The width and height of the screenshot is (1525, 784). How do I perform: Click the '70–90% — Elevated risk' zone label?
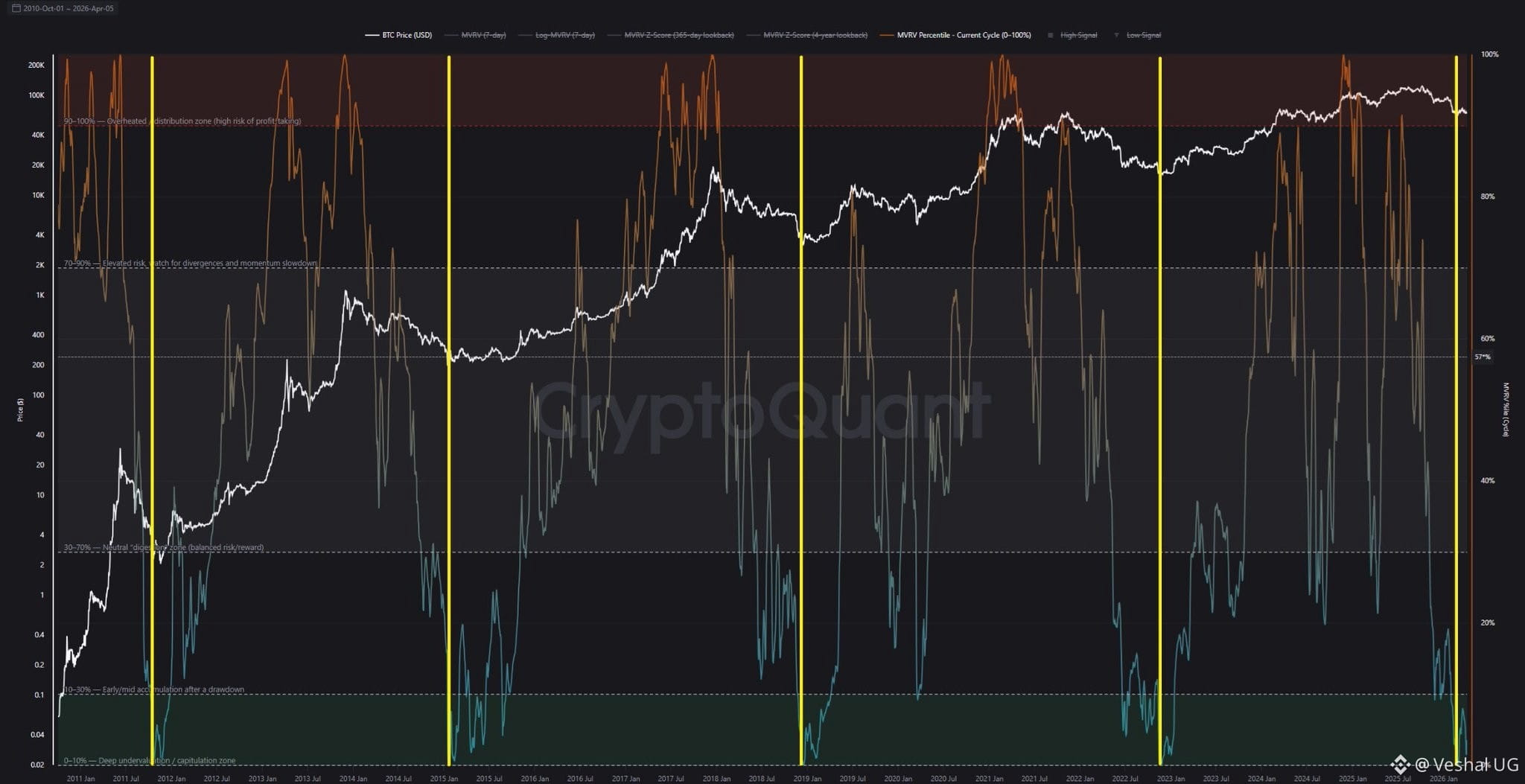pos(190,263)
